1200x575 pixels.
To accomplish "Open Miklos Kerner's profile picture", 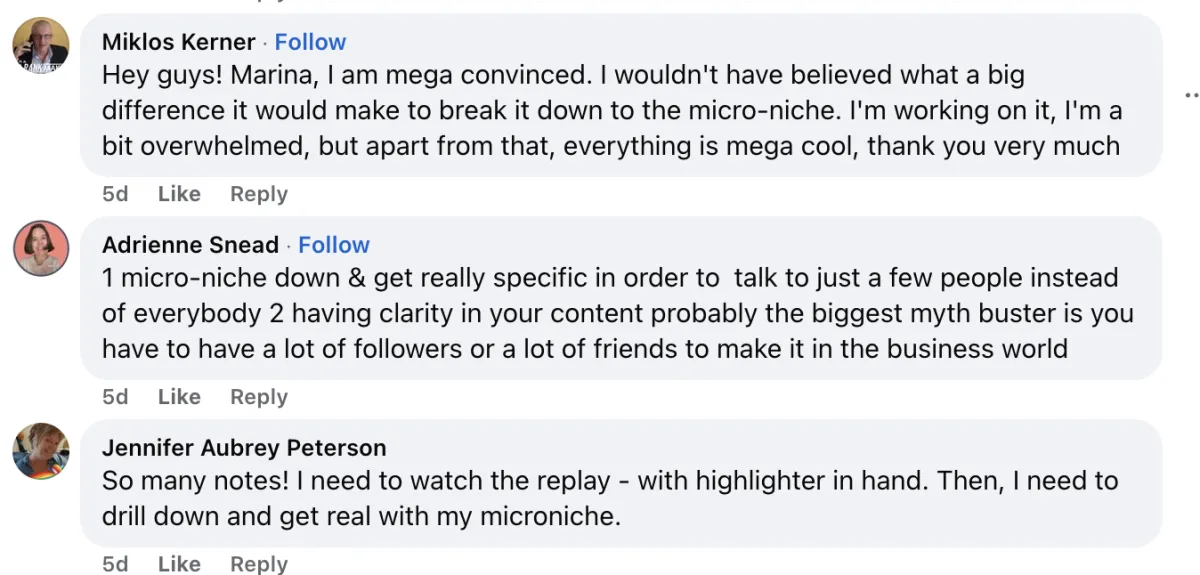I will point(41,44).
